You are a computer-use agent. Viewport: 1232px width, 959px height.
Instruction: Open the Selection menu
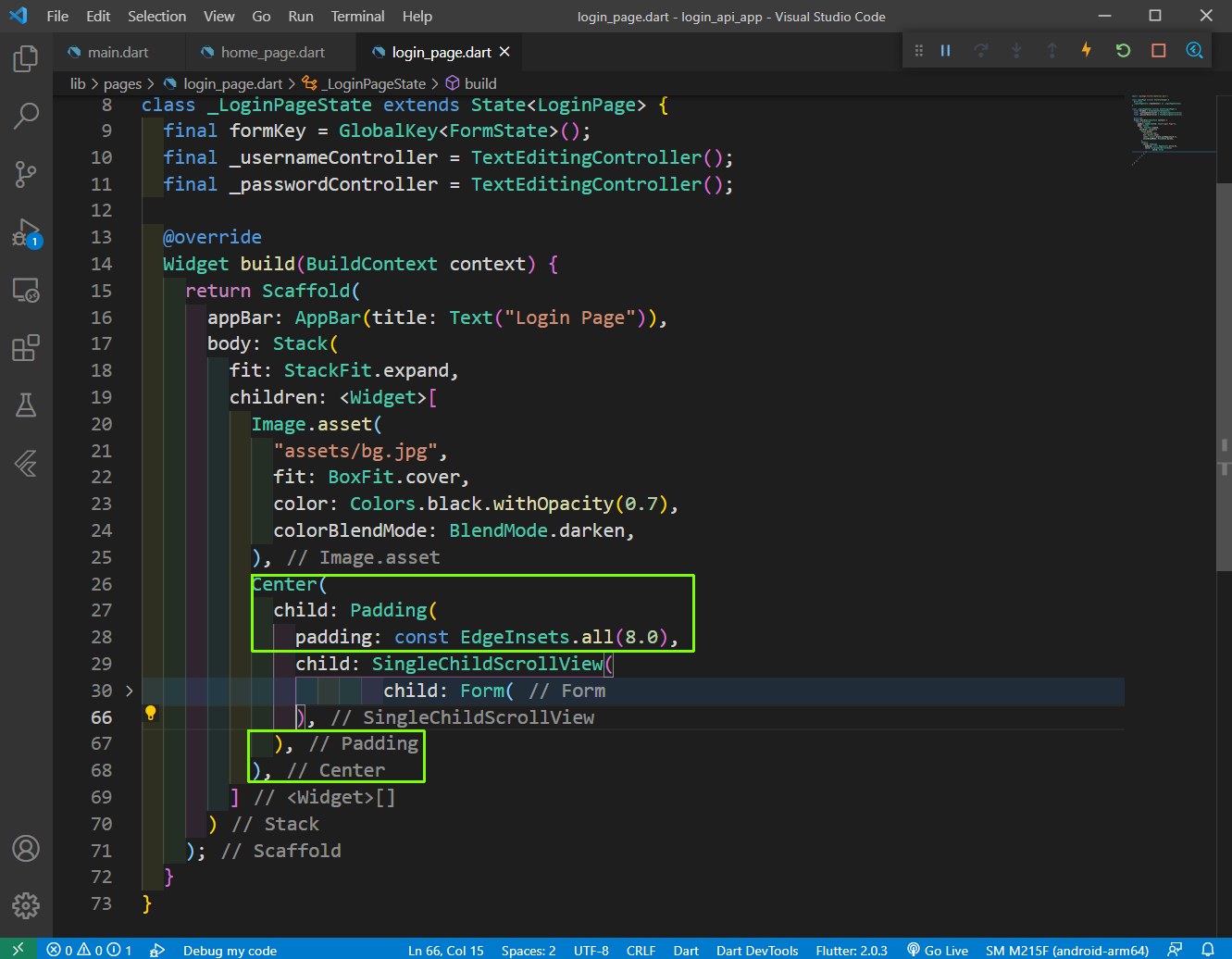tap(156, 16)
